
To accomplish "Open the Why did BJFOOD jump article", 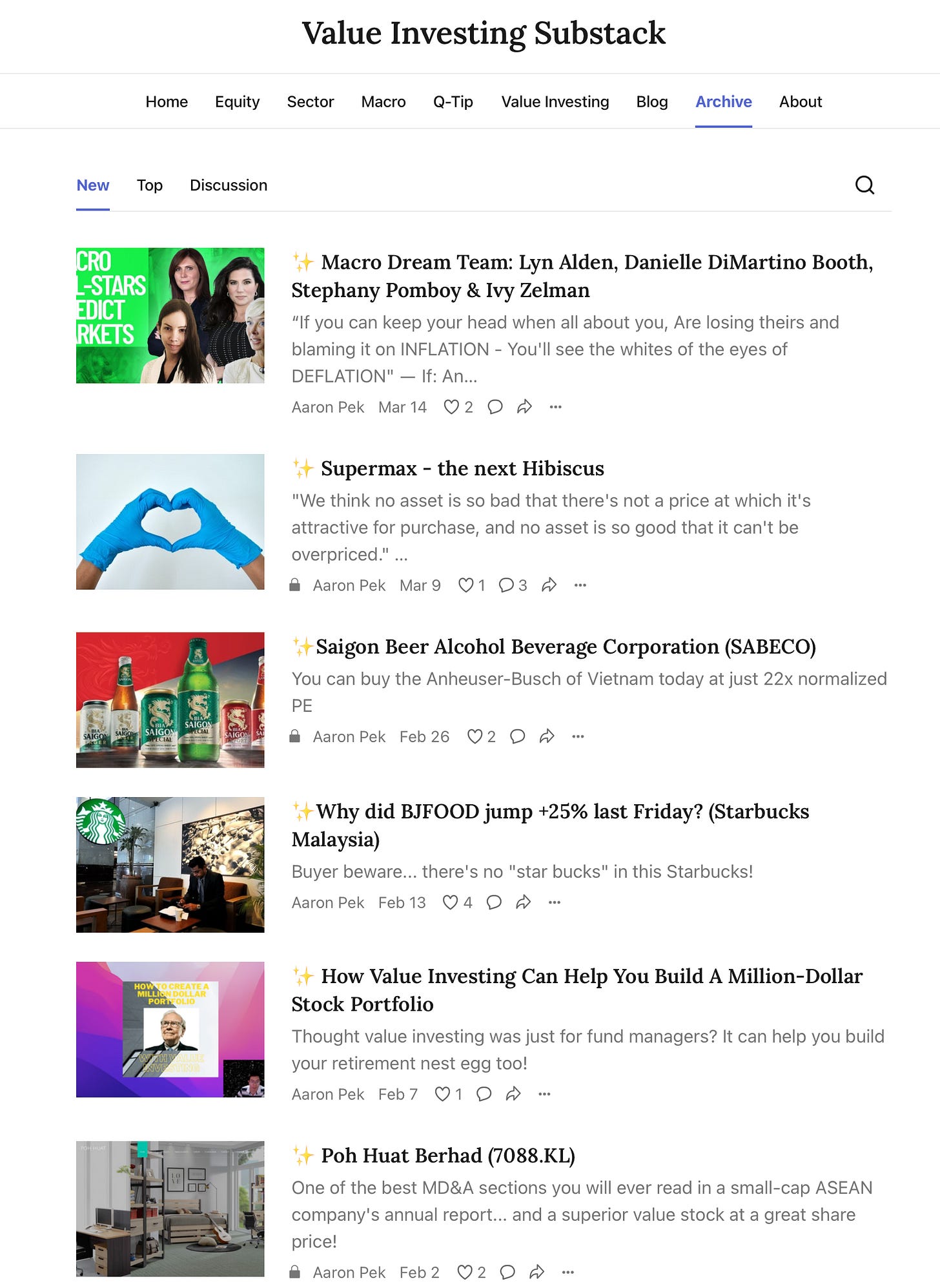I will pos(550,825).
